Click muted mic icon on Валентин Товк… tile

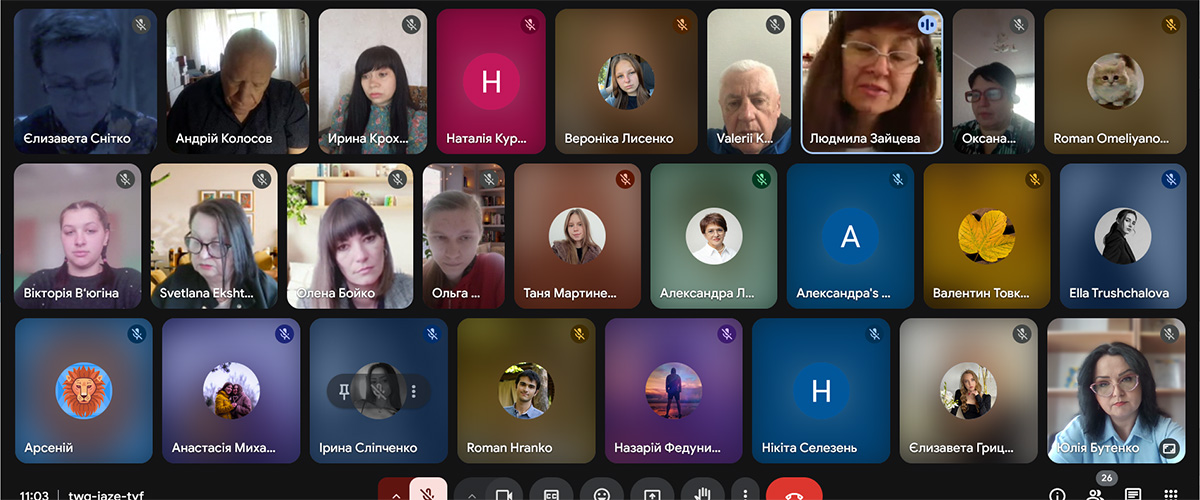click(1034, 179)
